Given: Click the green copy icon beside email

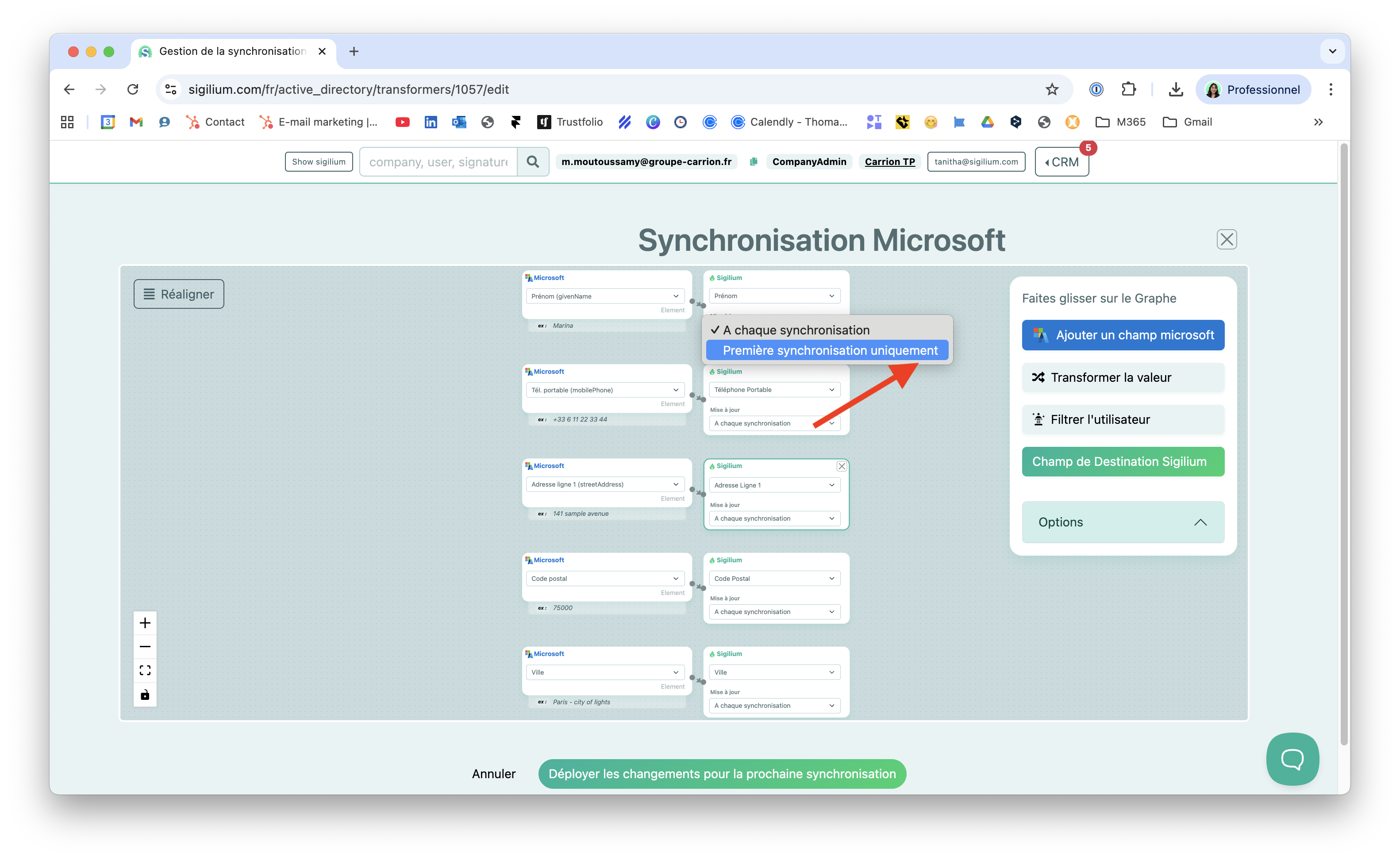Looking at the screenshot, I should point(753,162).
